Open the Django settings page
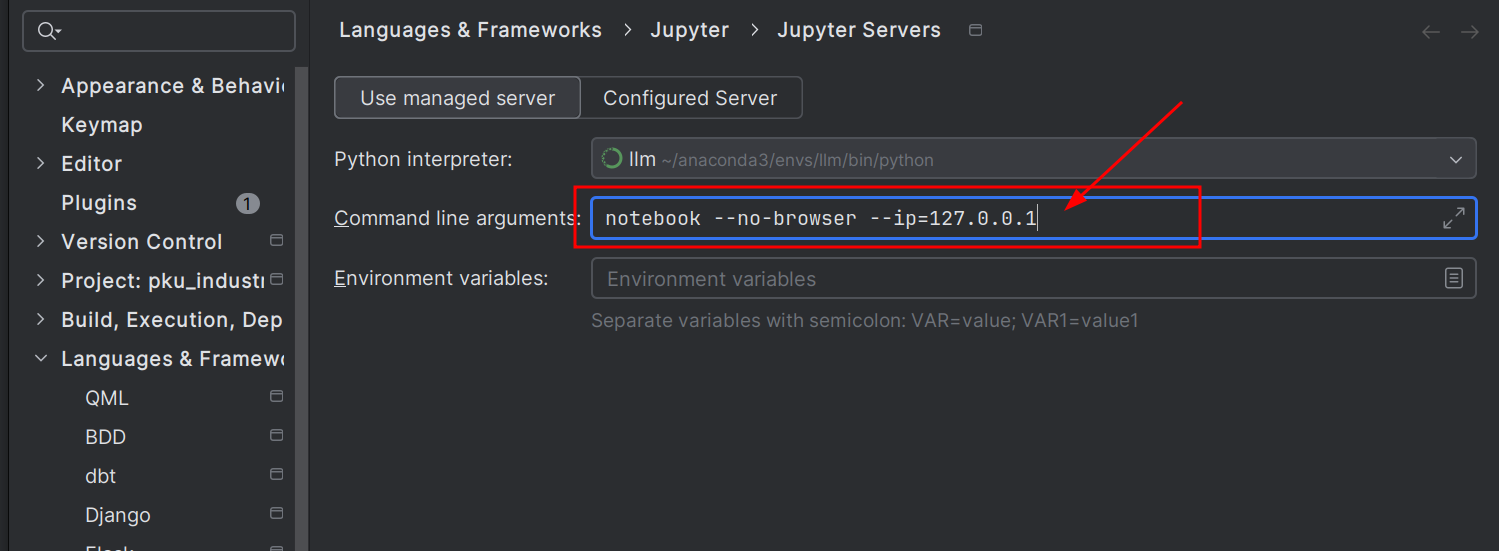The height and width of the screenshot is (551, 1499). pos(118,515)
